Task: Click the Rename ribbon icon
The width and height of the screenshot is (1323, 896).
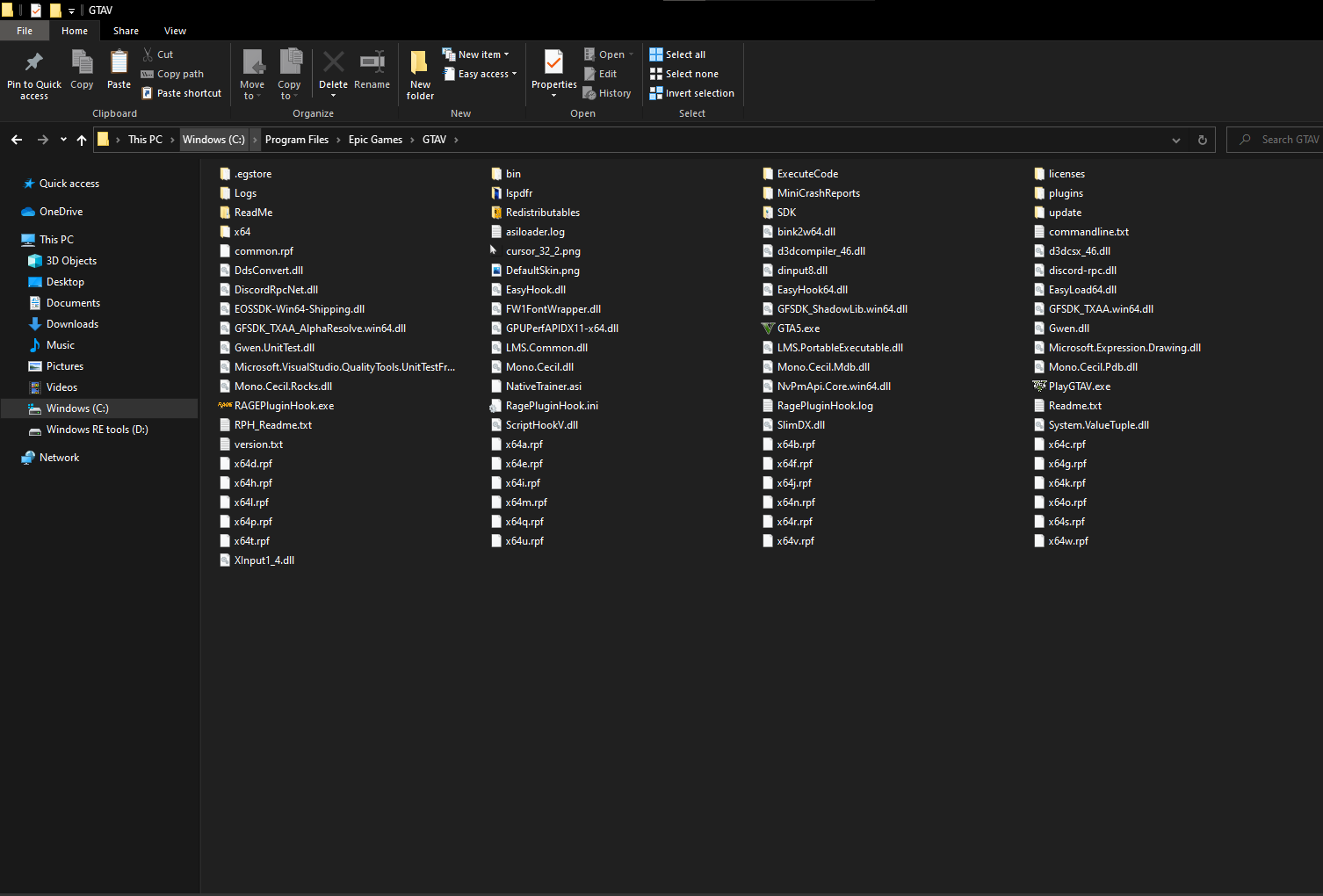Action: coord(372,63)
